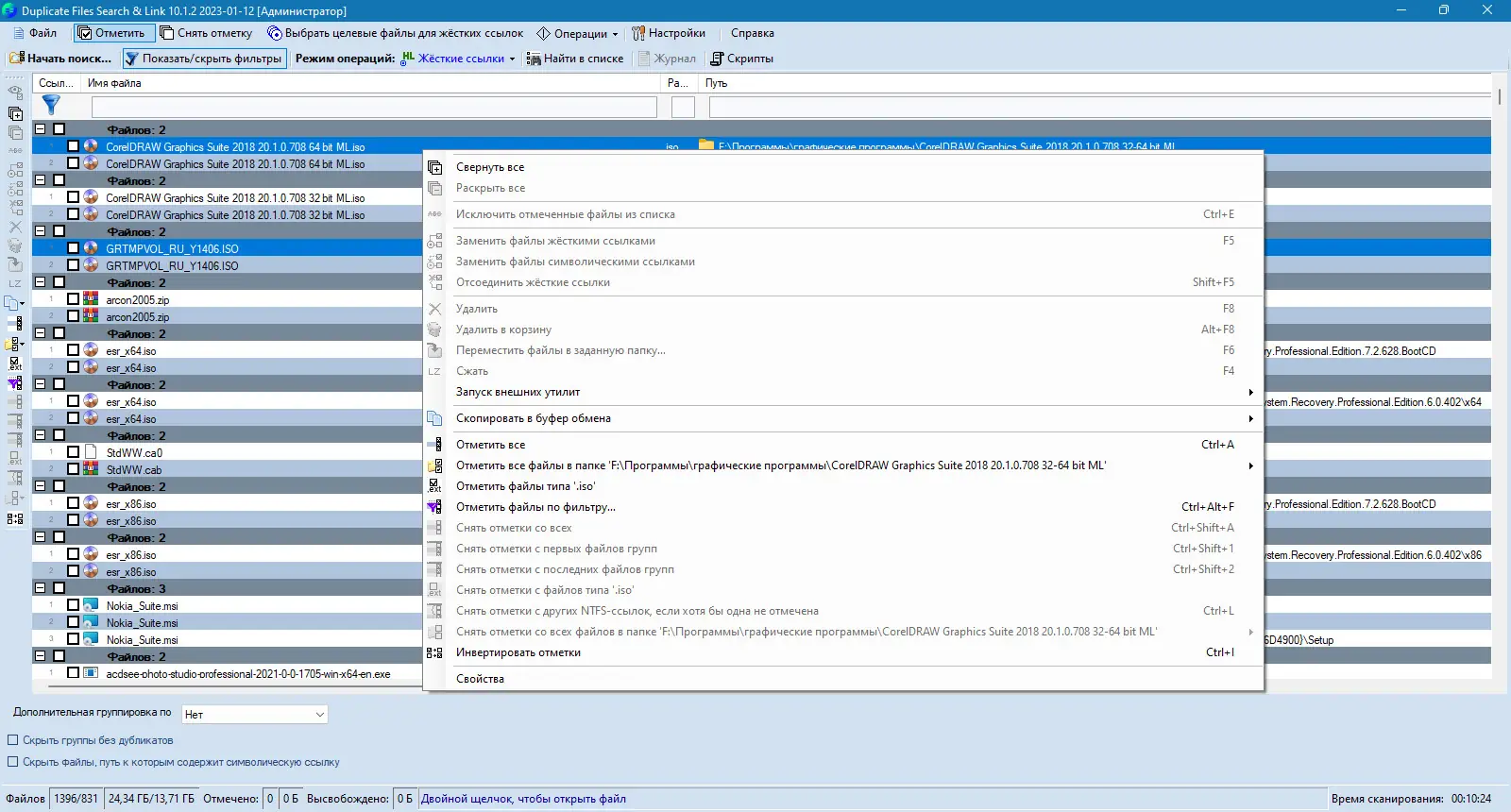The image size is (1511, 812).
Task: Choose Инвертировать отметки in context menu
Action: point(843,652)
